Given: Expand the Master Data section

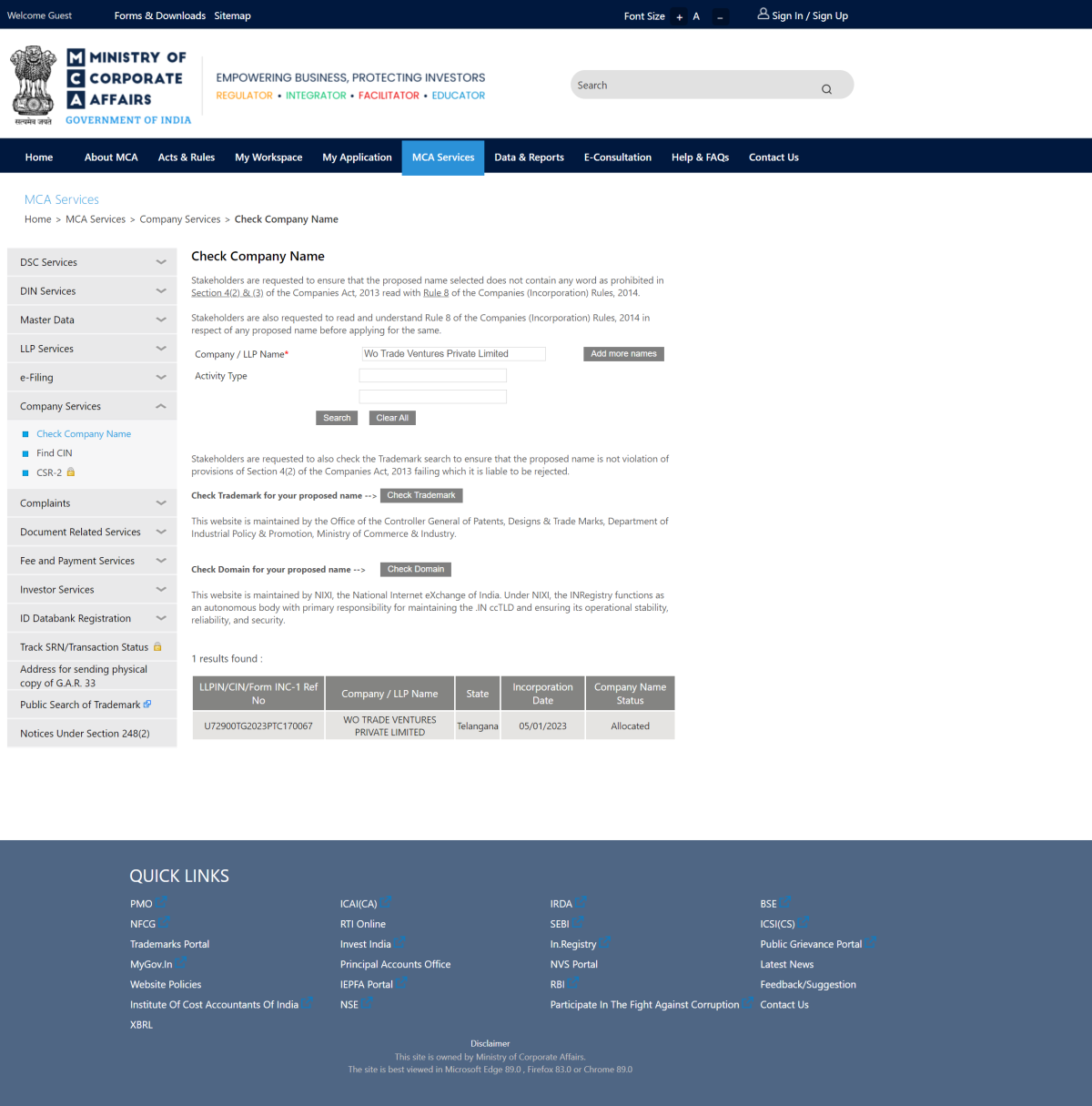Looking at the screenshot, I should coord(161,320).
